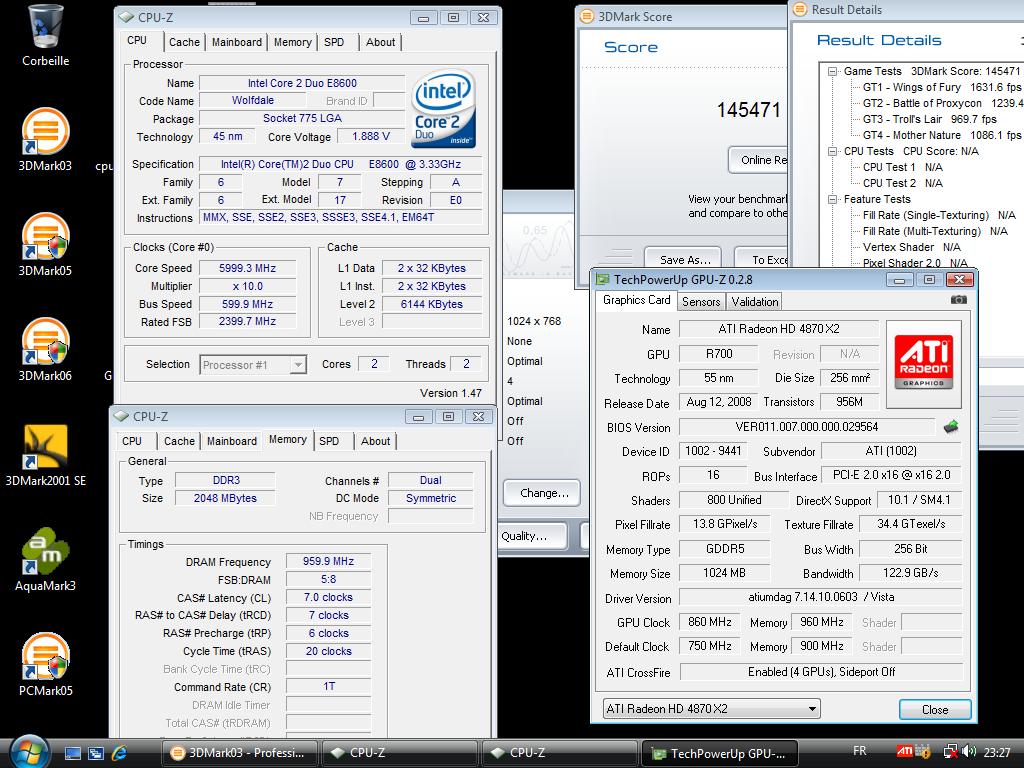Screen dimensions: 1024x768
Task: Click the Result Details window title icon
Action: click(x=800, y=10)
